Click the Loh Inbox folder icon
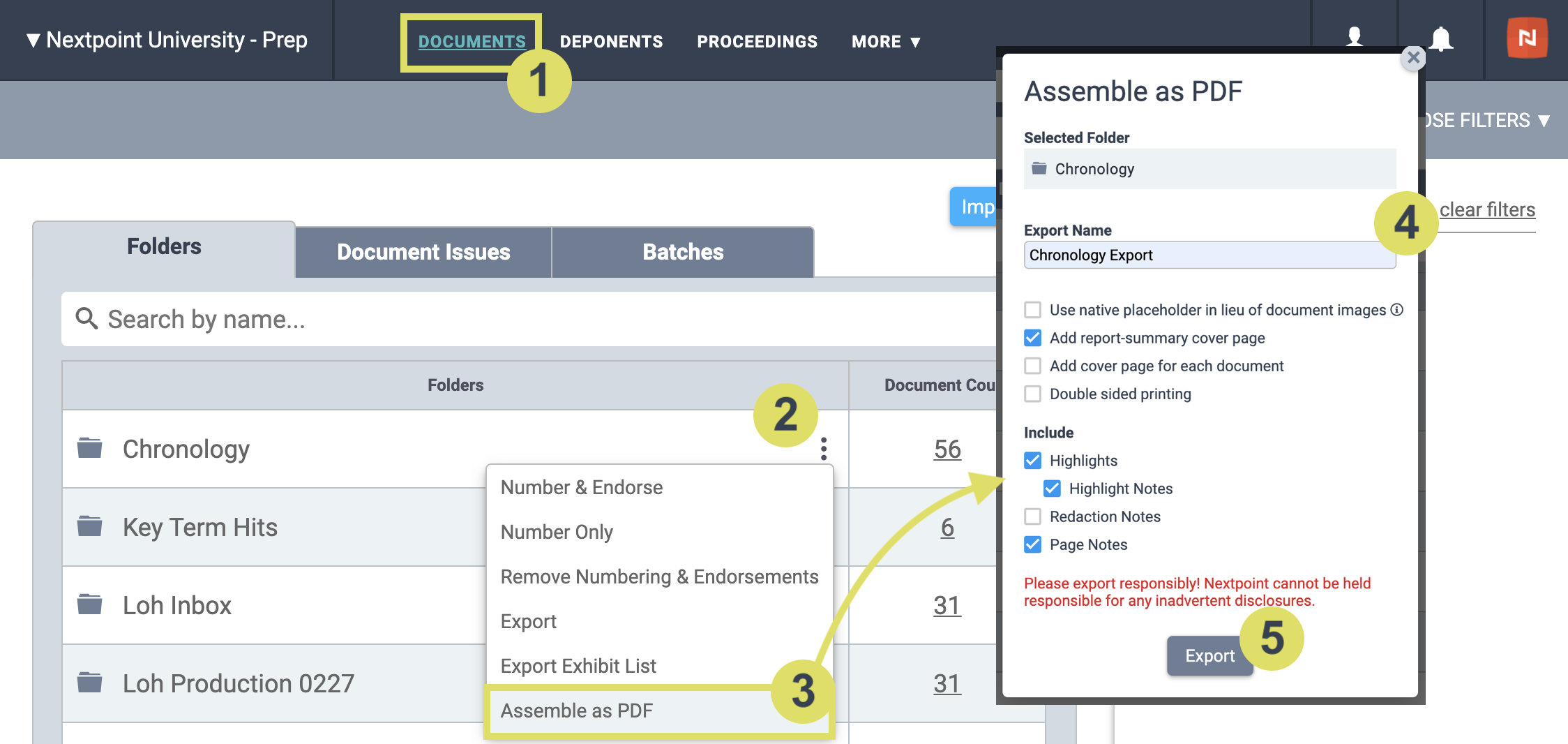1568x744 pixels. tap(90, 604)
